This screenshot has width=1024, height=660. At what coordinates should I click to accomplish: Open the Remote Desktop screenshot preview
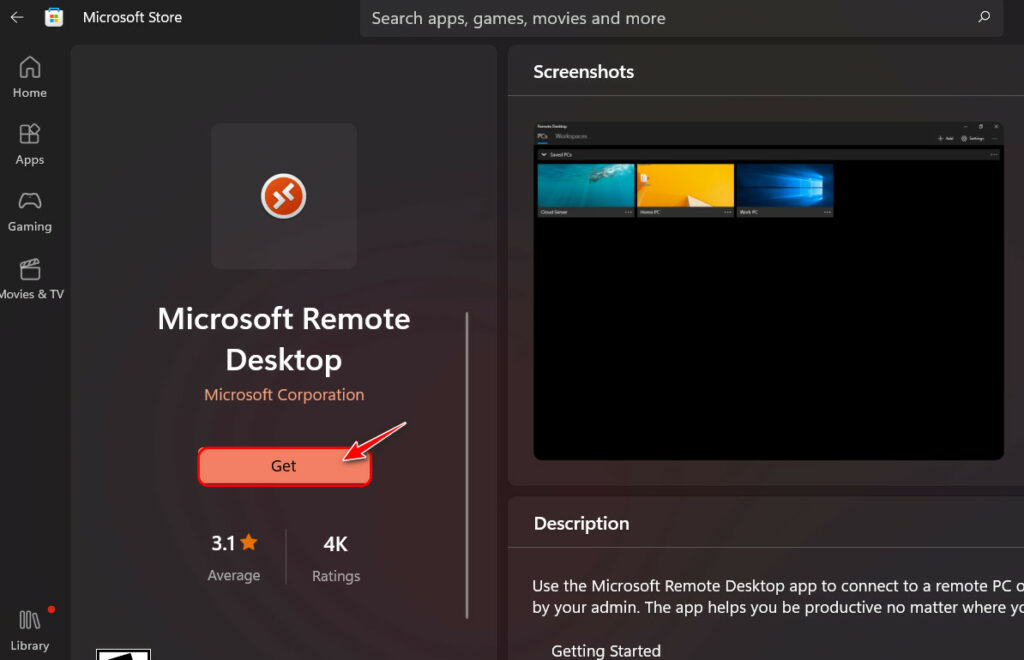[x=768, y=290]
